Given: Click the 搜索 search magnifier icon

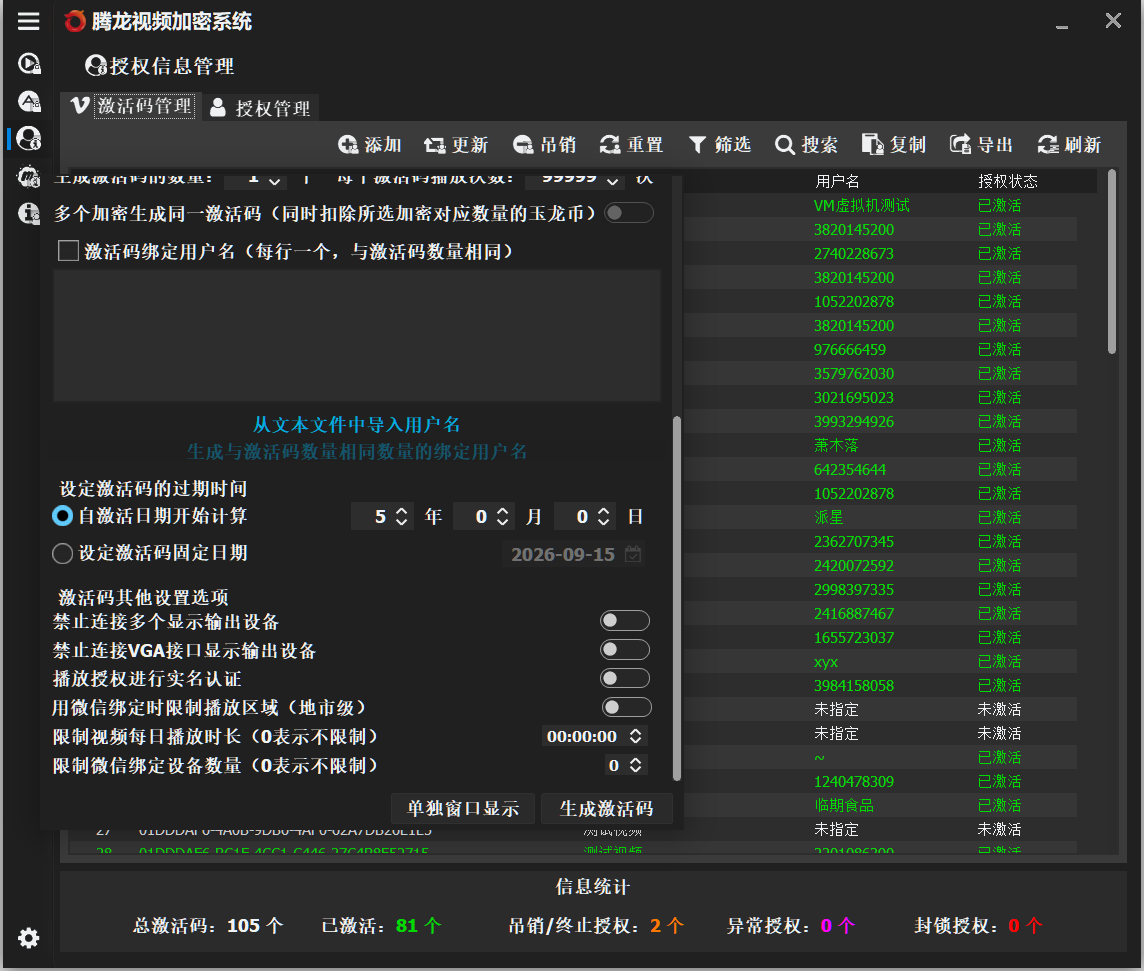Looking at the screenshot, I should (784, 144).
